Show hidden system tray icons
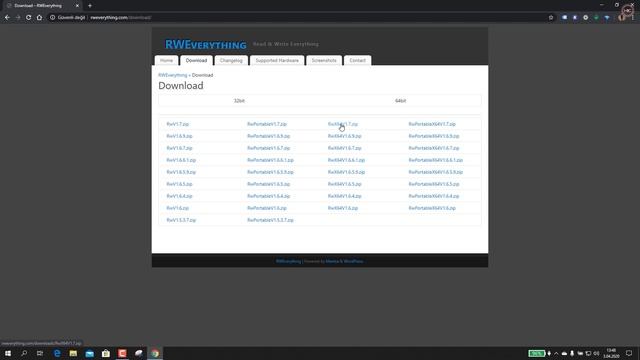This screenshot has height=360, width=640. 556,353
